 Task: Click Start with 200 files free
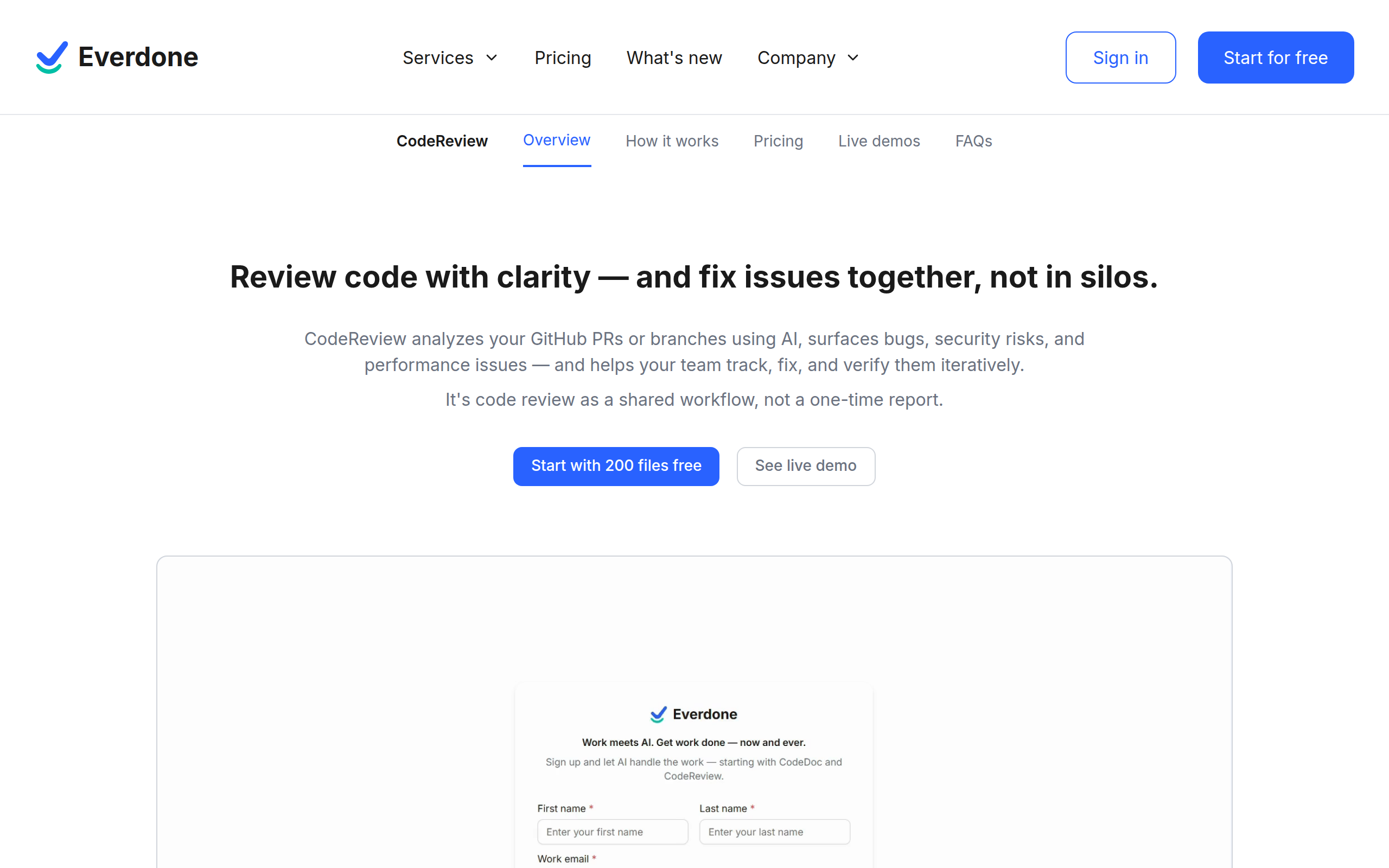pos(616,466)
